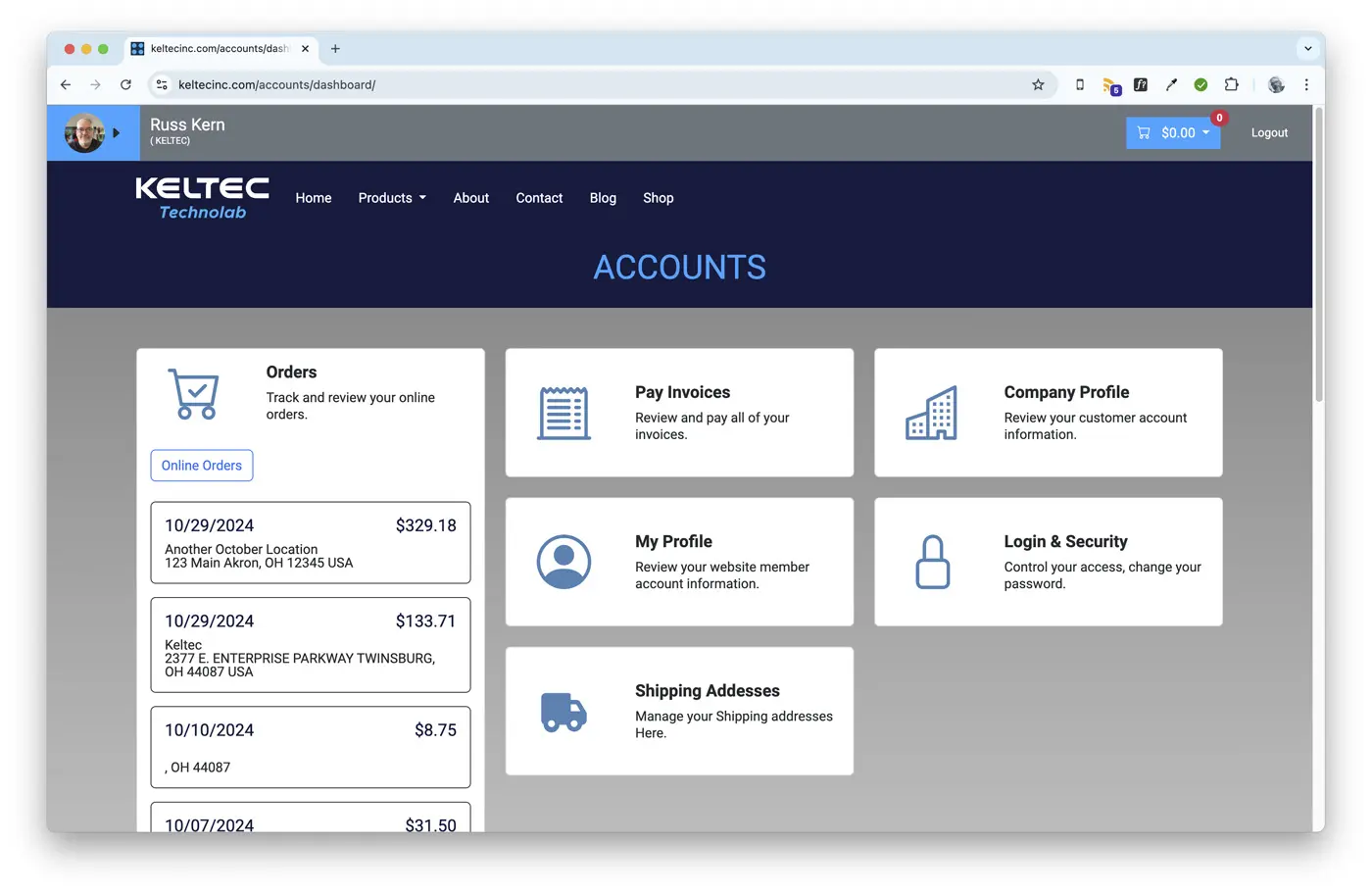Click the green checkmark extension icon
Screen dimensions: 1372x894
pyautogui.click(x=1200, y=84)
